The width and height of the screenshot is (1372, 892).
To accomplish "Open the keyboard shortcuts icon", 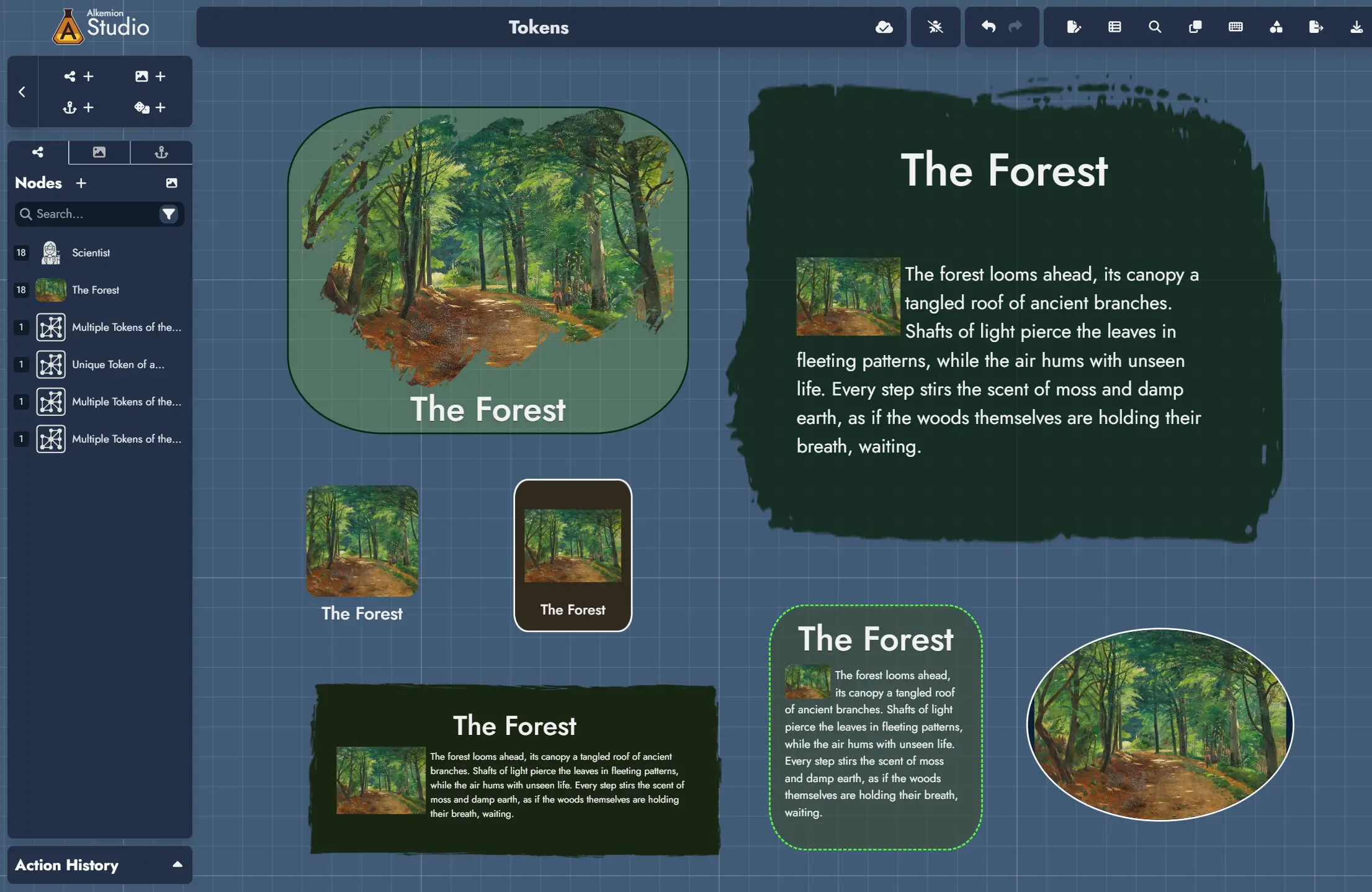I will [x=1235, y=27].
